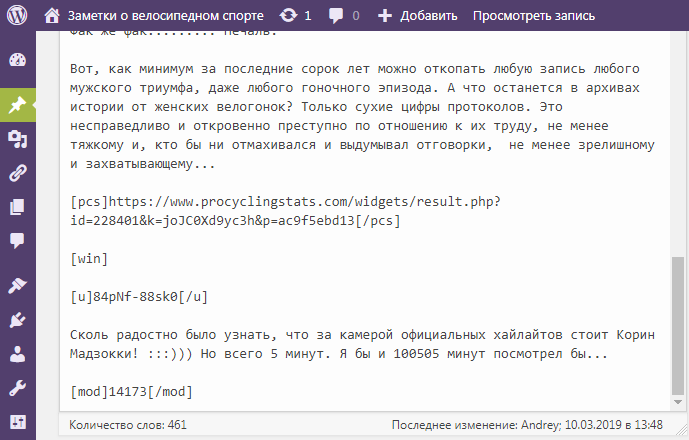Click 'Количество слов: 461' status text
Viewport: 689px width, 440px height.
point(127,425)
